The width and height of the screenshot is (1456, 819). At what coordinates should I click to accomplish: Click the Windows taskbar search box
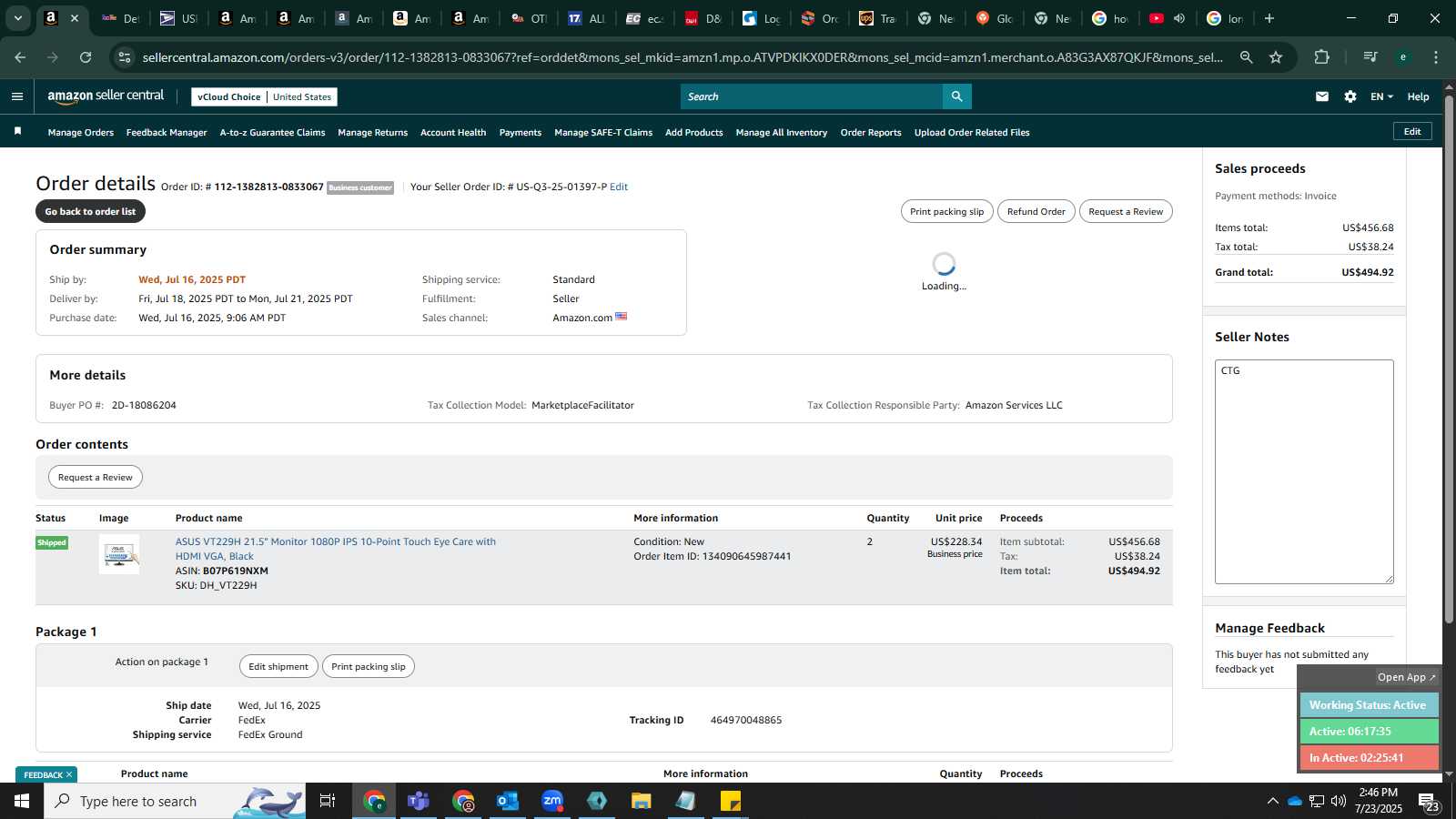175,801
